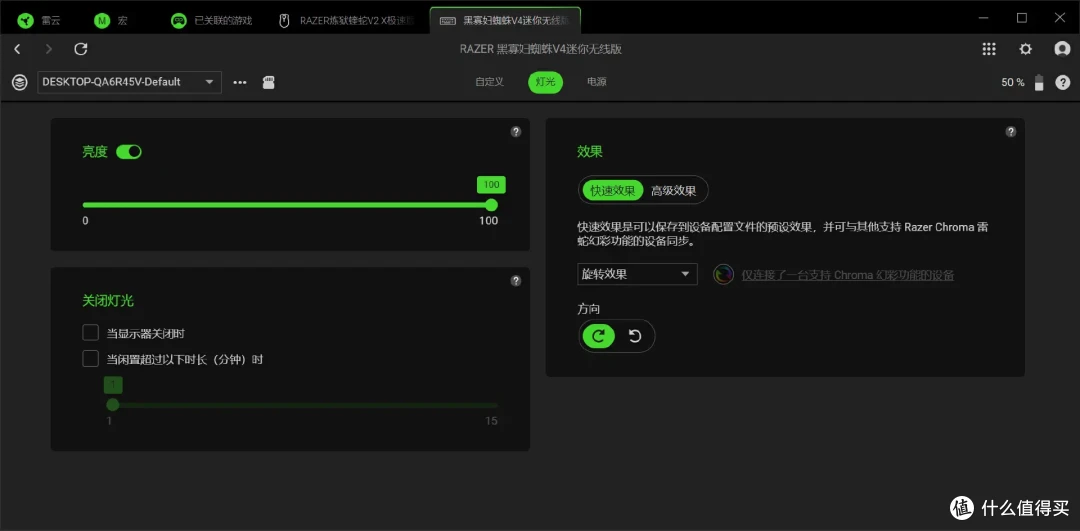The width and height of the screenshot is (1080, 531).
Task: Open the 雷云 Synapse tab
Action: tap(41, 21)
